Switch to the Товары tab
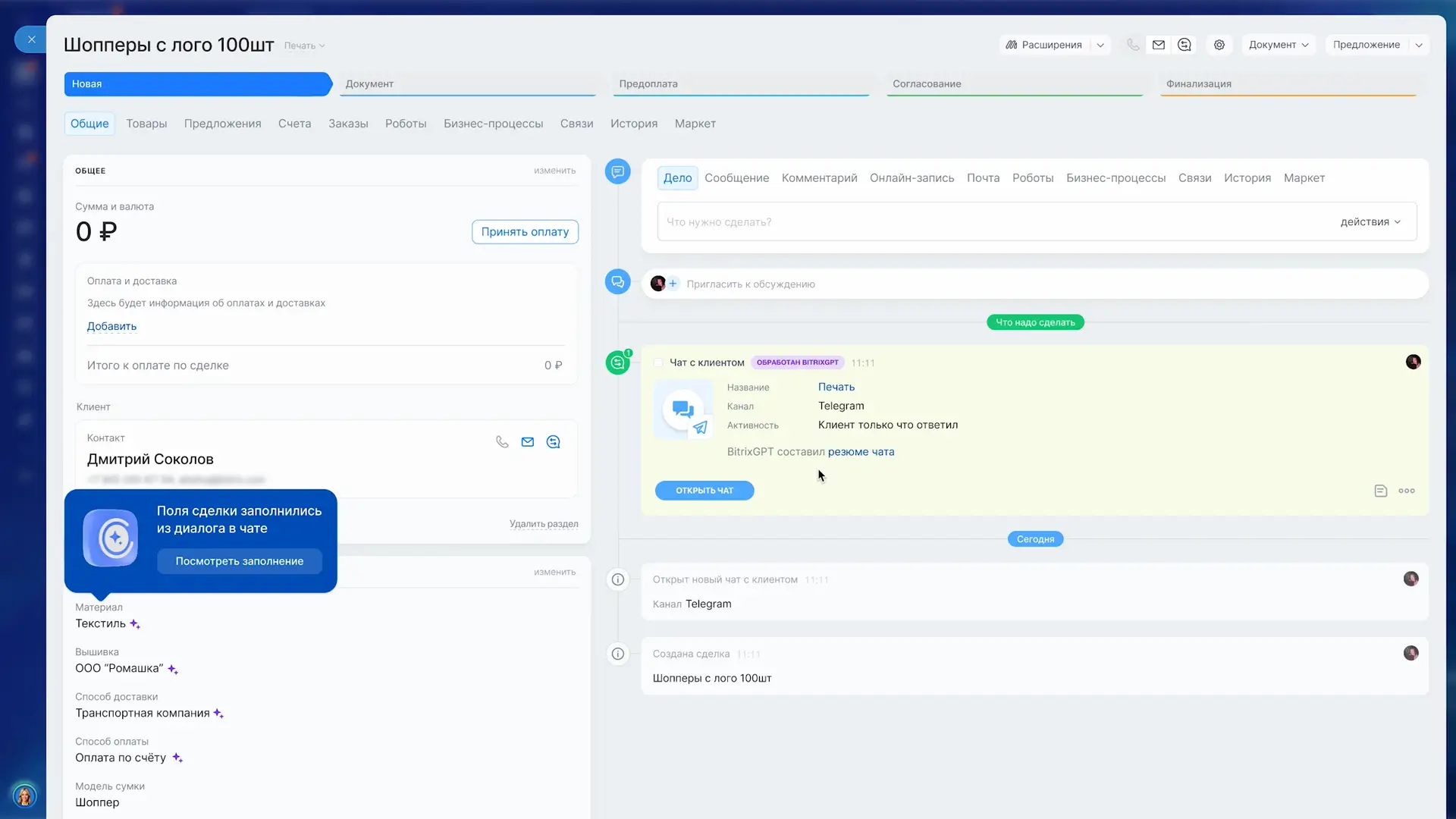 click(146, 124)
